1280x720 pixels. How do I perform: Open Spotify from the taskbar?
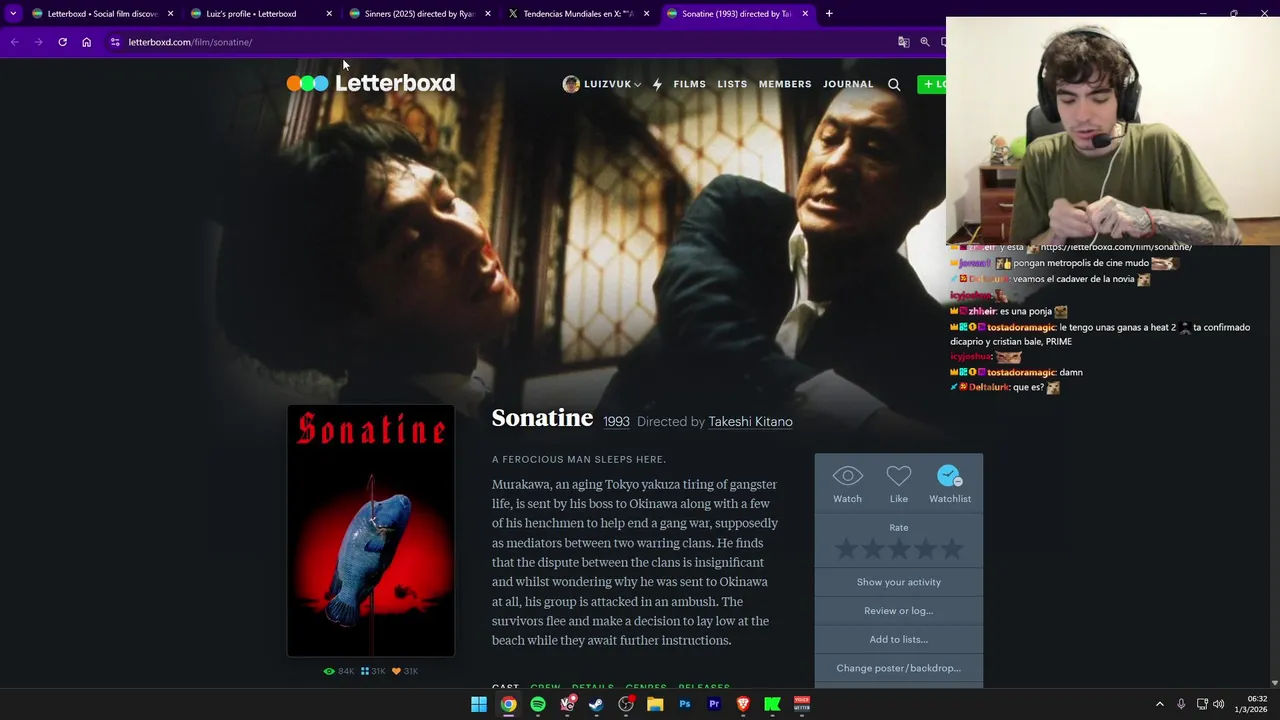538,704
